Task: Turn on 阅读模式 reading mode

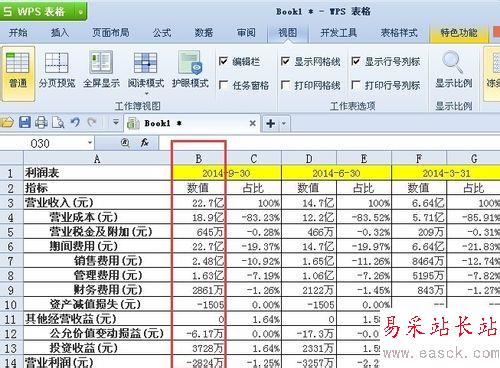Action: tap(145, 68)
